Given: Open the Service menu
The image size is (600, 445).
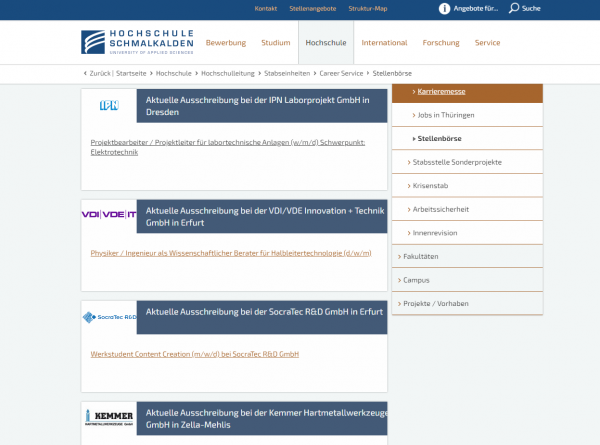Looking at the screenshot, I should pos(488,42).
